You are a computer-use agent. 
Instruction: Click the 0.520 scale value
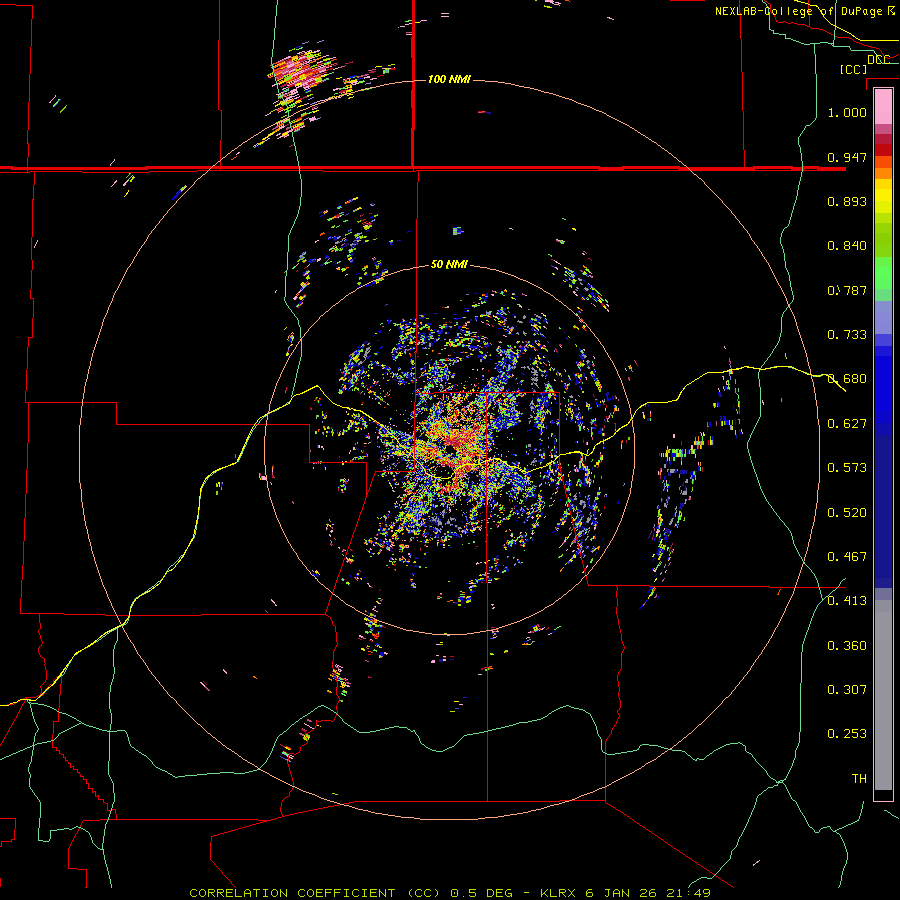pos(847,513)
